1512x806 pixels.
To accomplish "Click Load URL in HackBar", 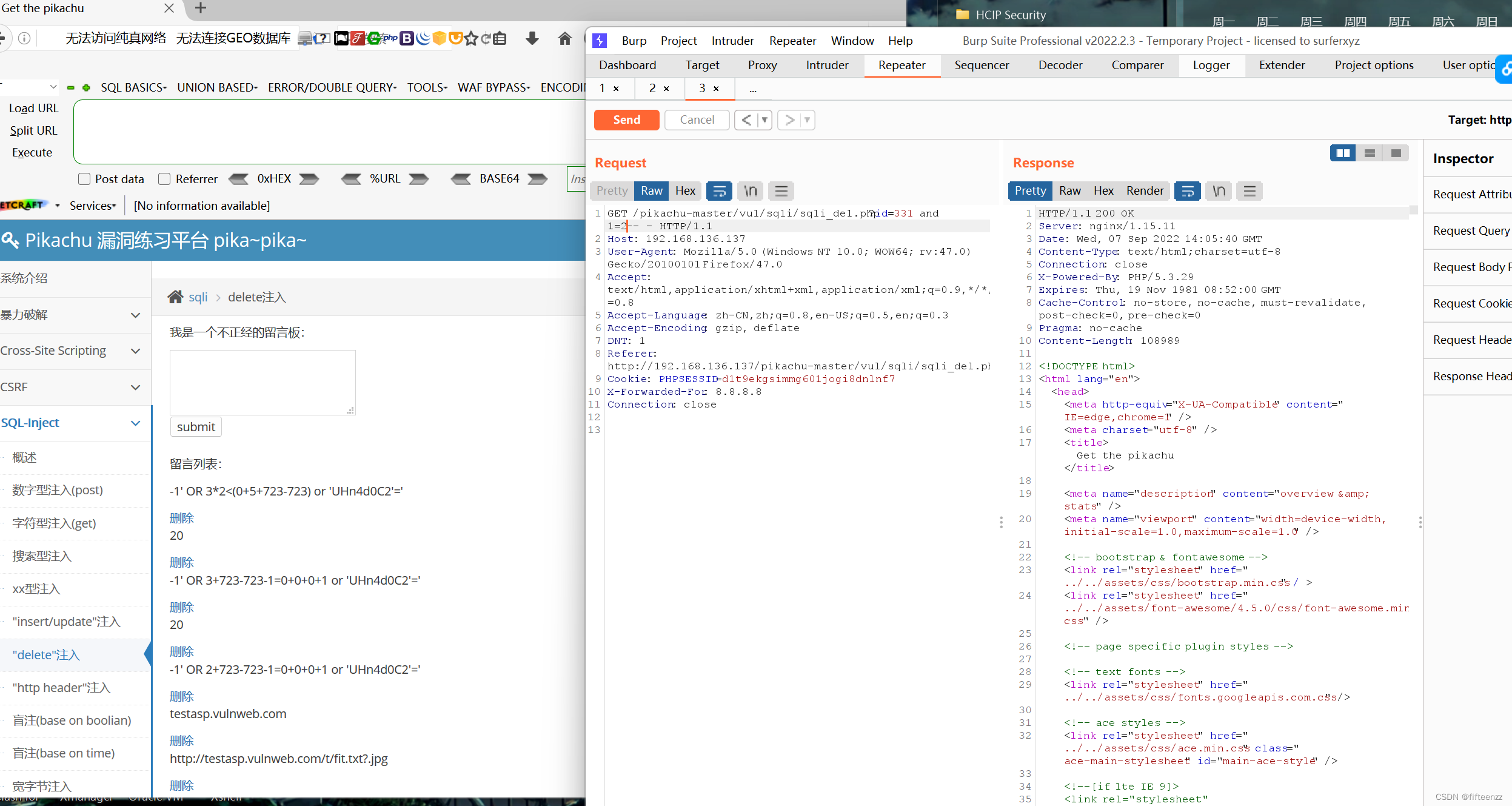I will point(33,108).
